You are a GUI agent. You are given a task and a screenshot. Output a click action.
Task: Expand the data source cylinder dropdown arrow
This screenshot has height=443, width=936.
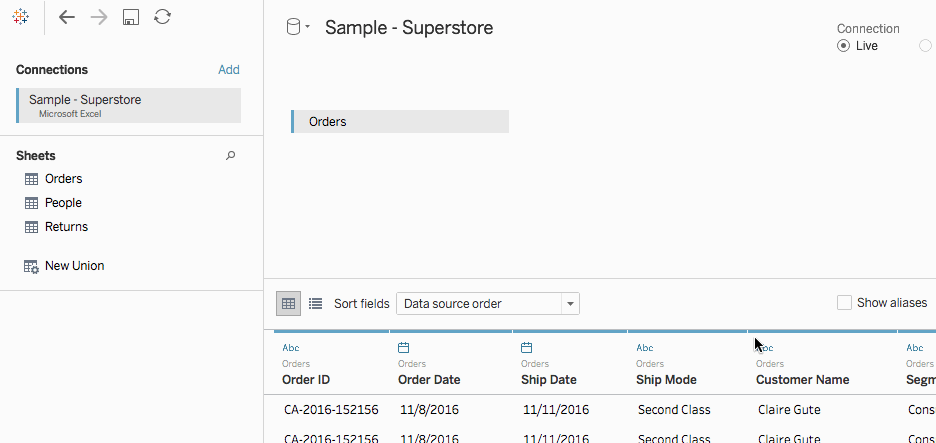pyautogui.click(x=307, y=27)
